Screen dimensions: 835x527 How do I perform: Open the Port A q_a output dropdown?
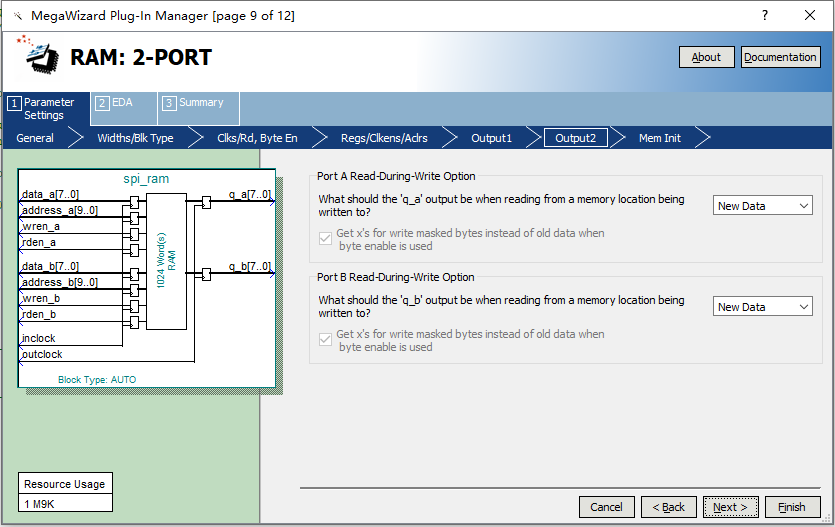click(763, 206)
